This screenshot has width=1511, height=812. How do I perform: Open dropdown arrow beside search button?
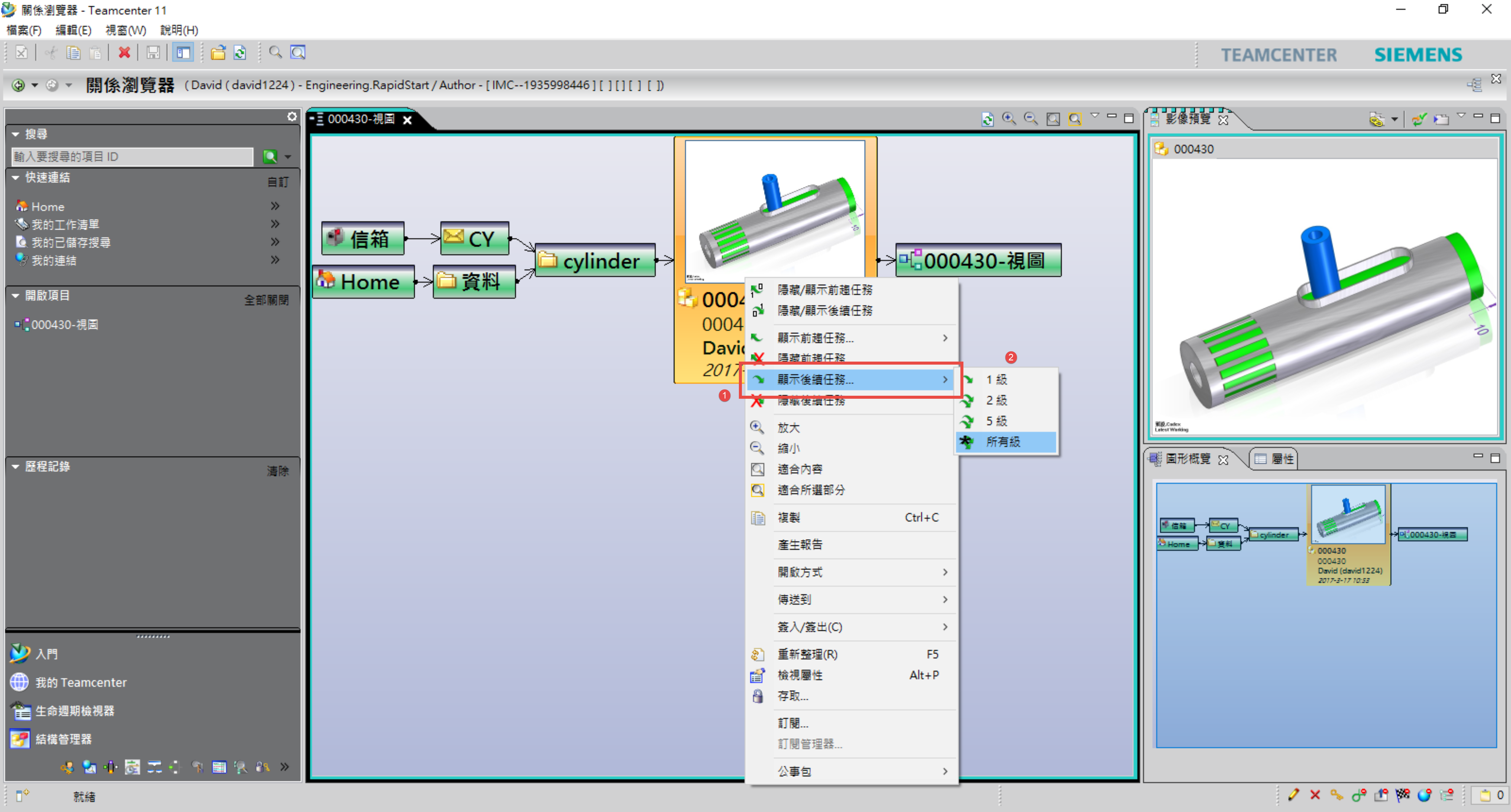coord(288,156)
